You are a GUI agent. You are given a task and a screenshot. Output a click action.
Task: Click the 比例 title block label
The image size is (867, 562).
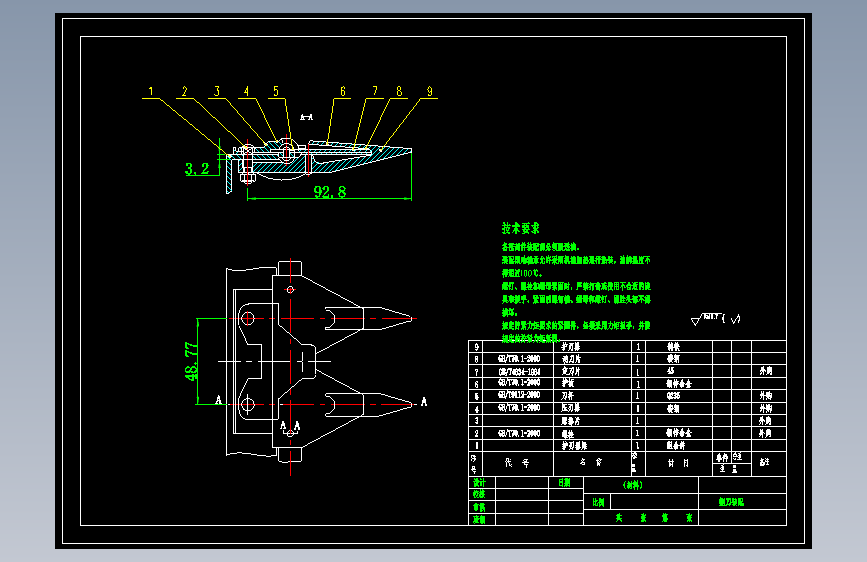pyautogui.click(x=598, y=502)
